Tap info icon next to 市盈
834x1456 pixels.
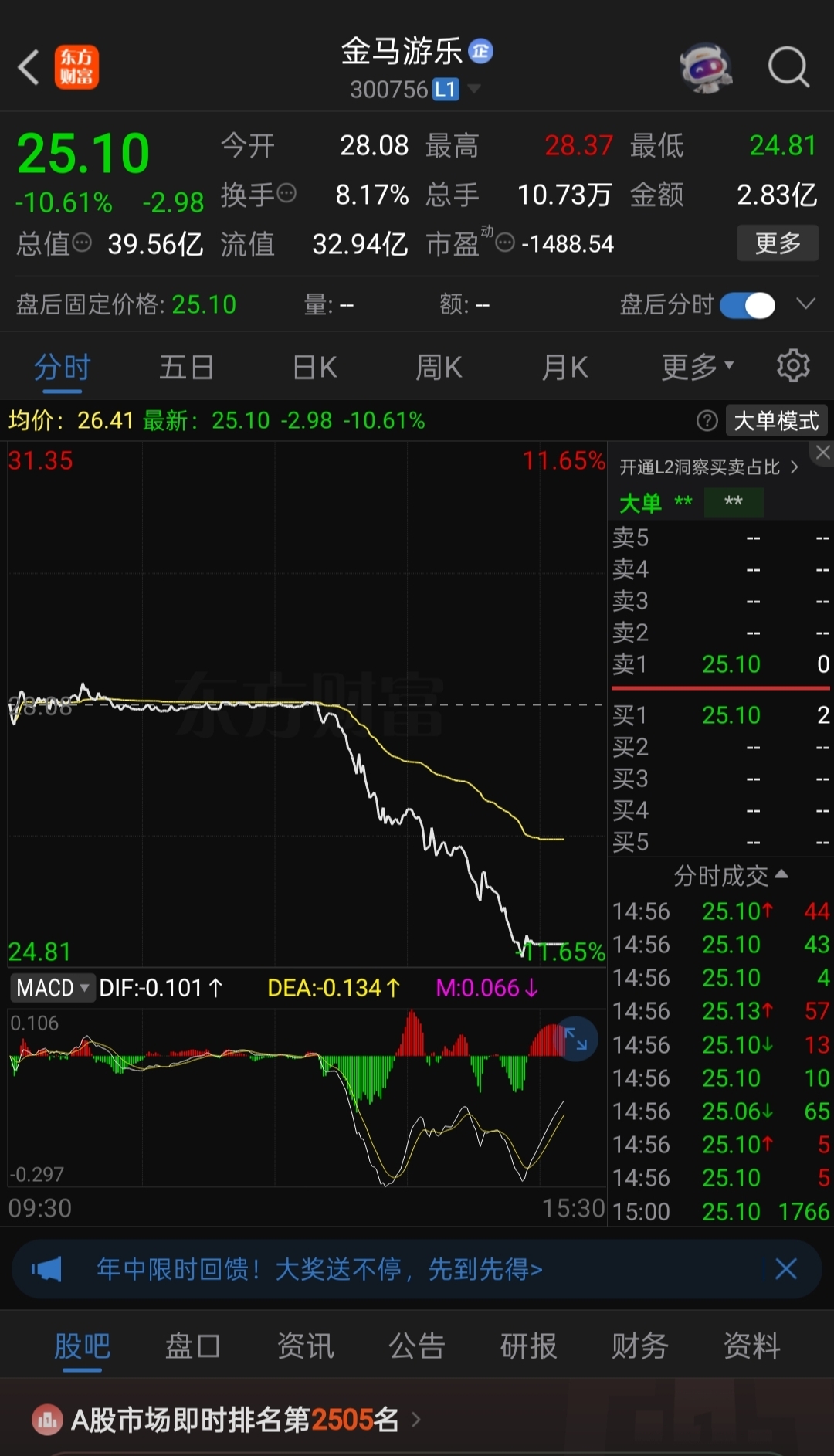click(505, 243)
